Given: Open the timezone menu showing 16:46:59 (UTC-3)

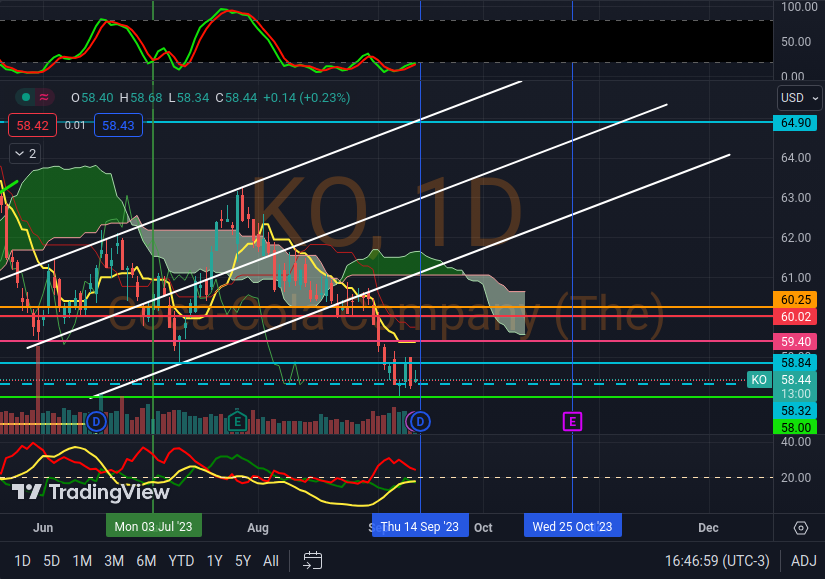Looking at the screenshot, I should 717,561.
